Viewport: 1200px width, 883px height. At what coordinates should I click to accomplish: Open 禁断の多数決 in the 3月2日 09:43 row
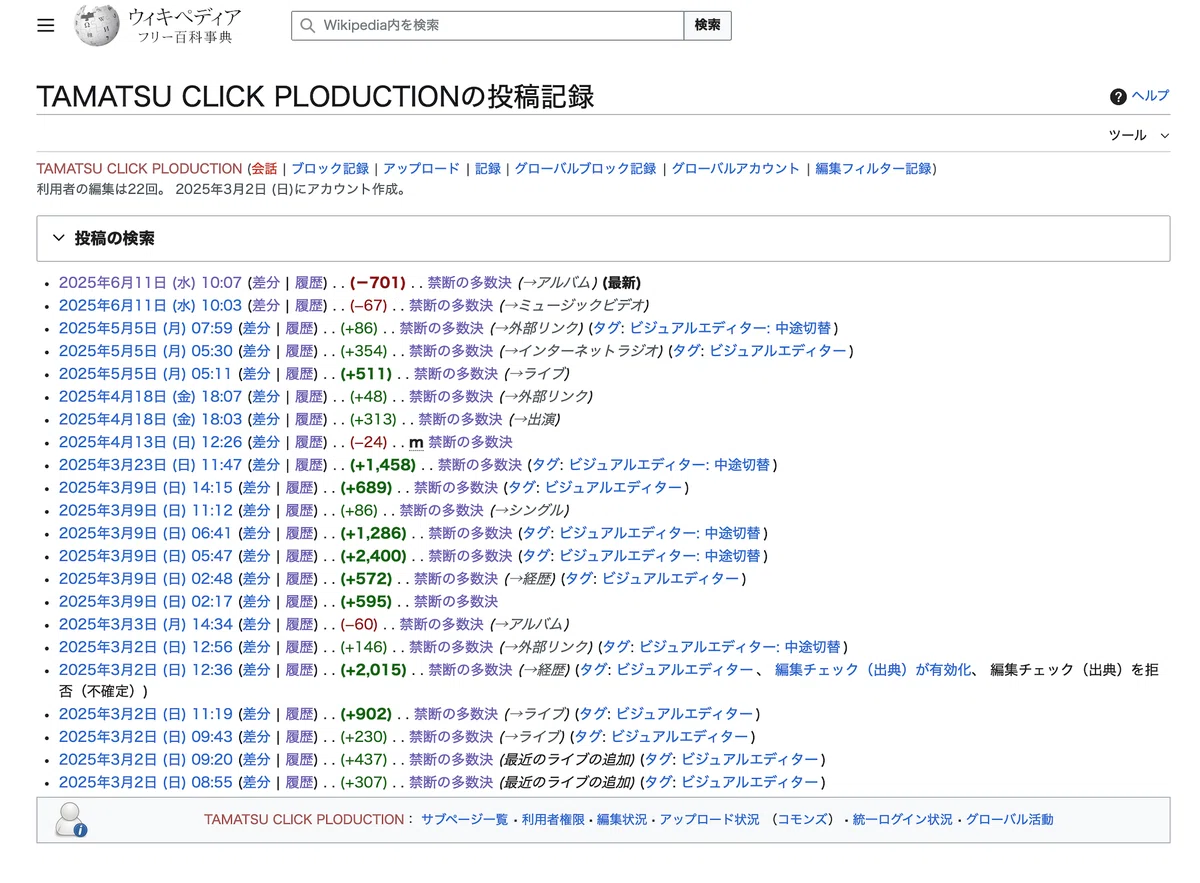pyautogui.click(x=451, y=738)
